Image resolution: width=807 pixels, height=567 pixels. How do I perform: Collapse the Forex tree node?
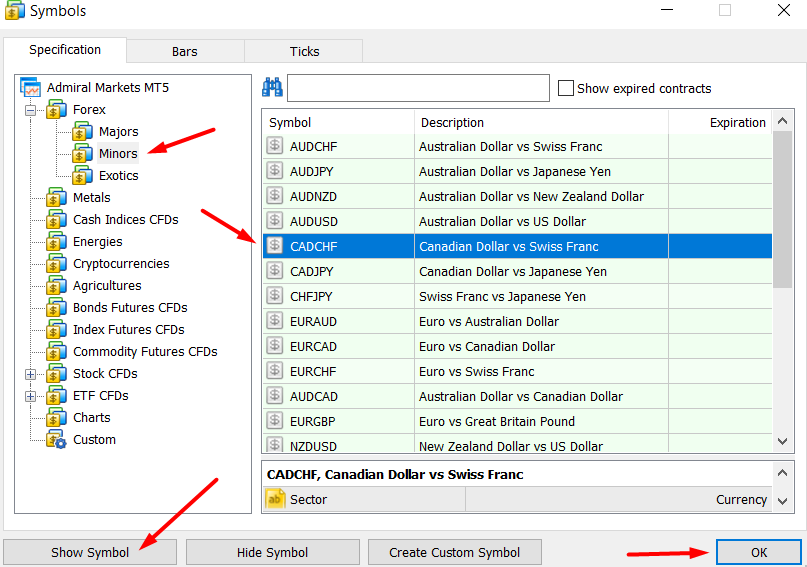pos(30,110)
